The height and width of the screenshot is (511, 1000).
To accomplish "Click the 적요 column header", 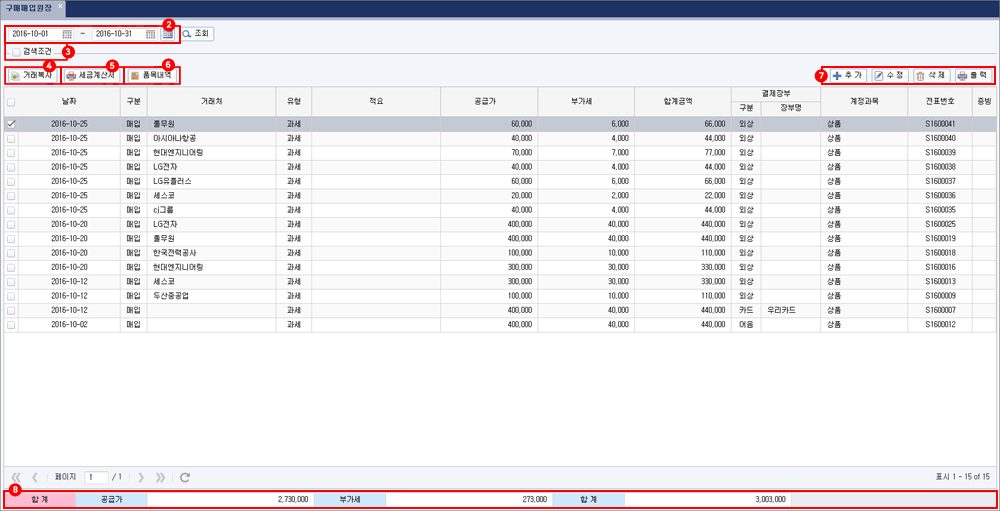I will pyautogui.click(x=376, y=101).
